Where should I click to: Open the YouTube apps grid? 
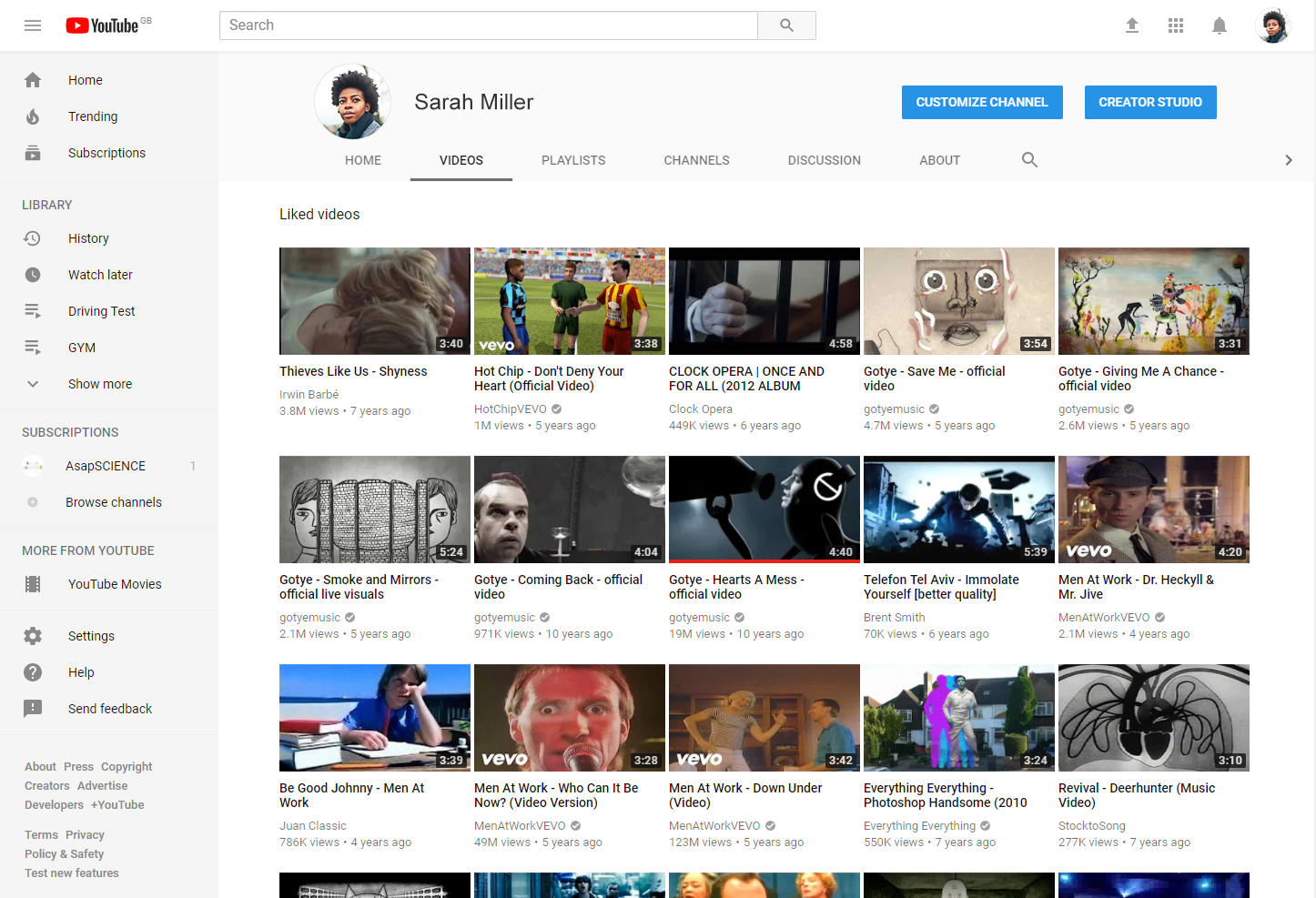coord(1175,25)
